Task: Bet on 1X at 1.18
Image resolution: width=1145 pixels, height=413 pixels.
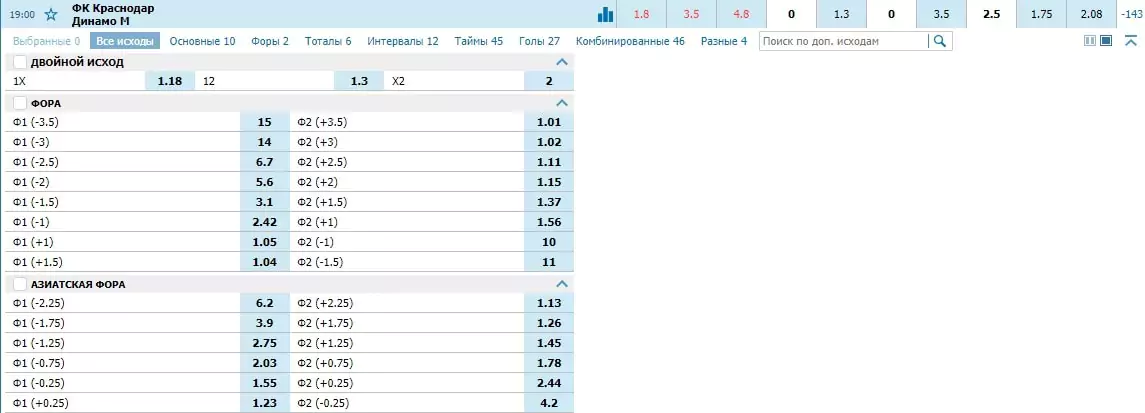Action: [x=169, y=81]
